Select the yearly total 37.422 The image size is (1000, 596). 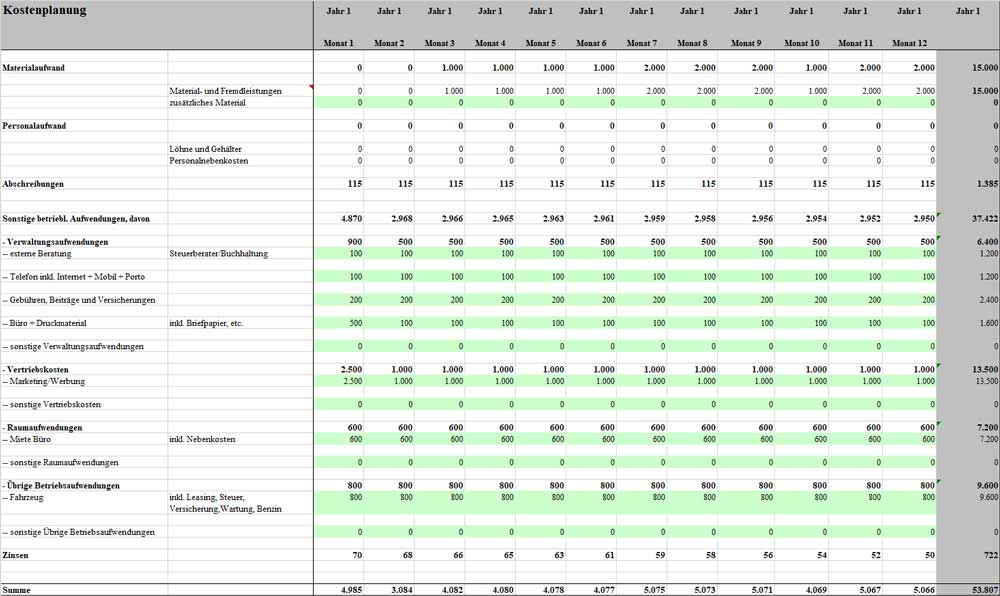point(985,219)
